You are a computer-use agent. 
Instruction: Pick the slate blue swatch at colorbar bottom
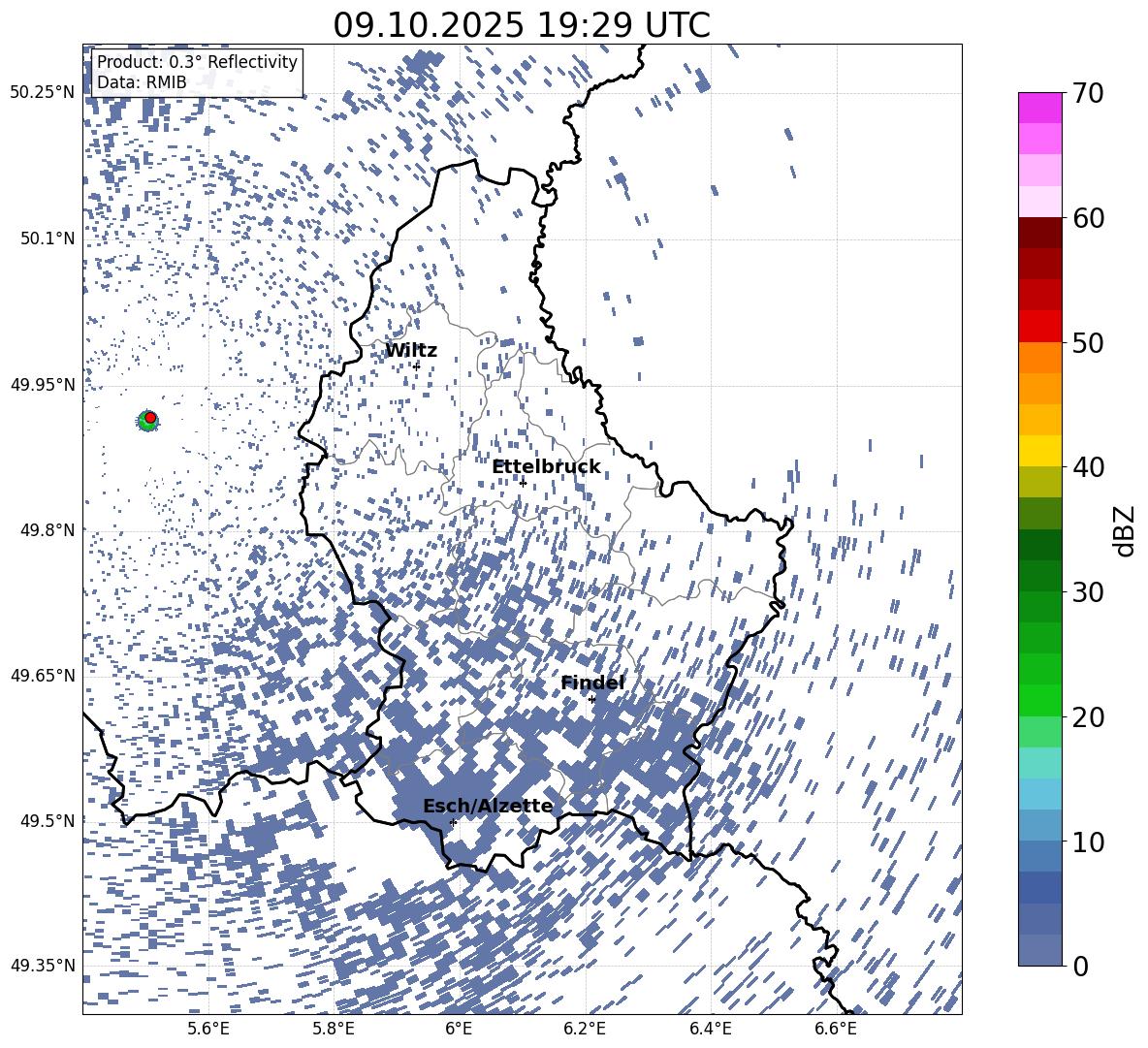click(x=1039, y=950)
